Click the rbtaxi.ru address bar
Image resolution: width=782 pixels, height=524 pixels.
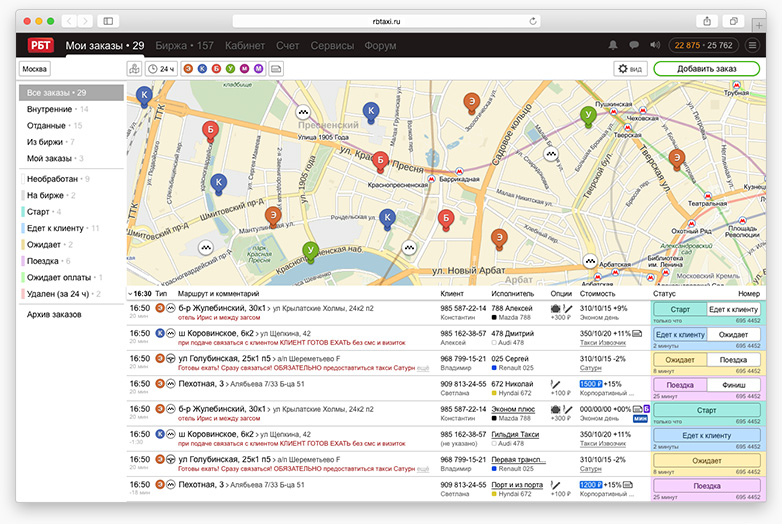[386, 21]
